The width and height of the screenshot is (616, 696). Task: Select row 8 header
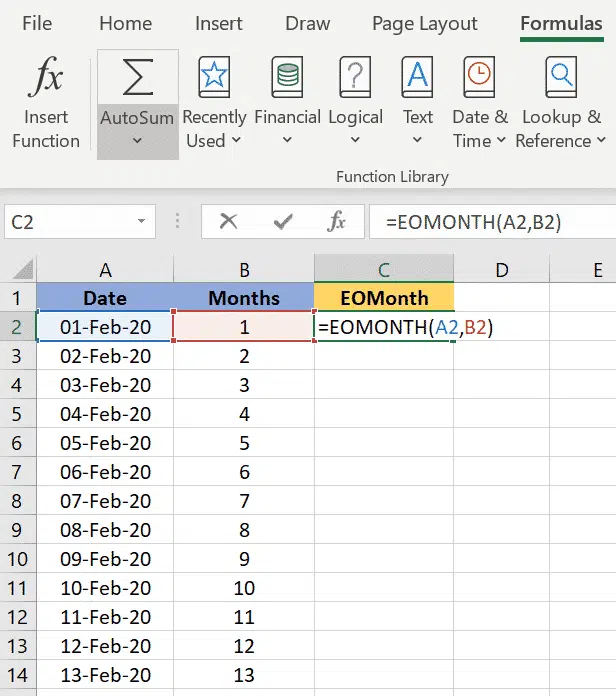(x=18, y=501)
